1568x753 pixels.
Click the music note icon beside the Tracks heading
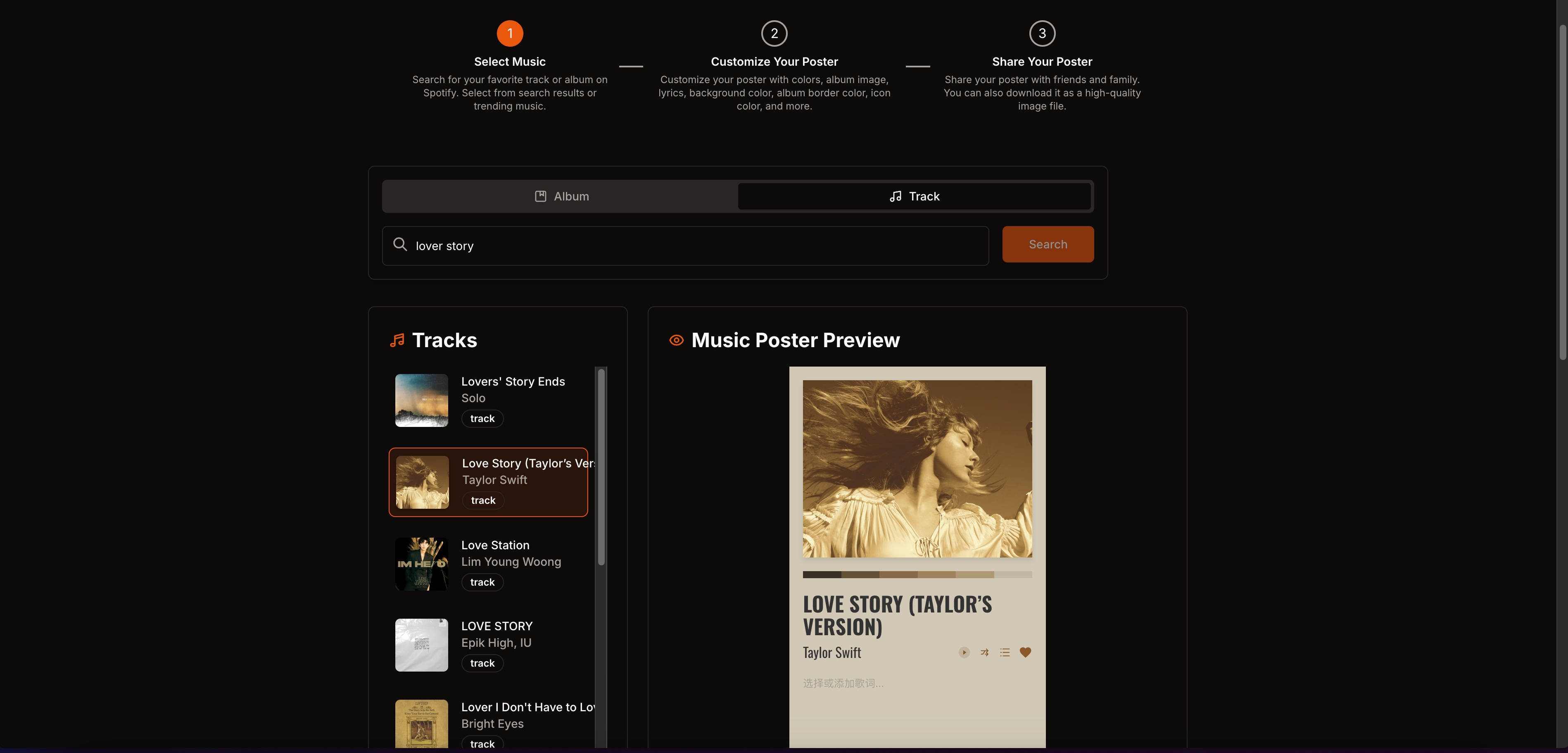(397, 340)
